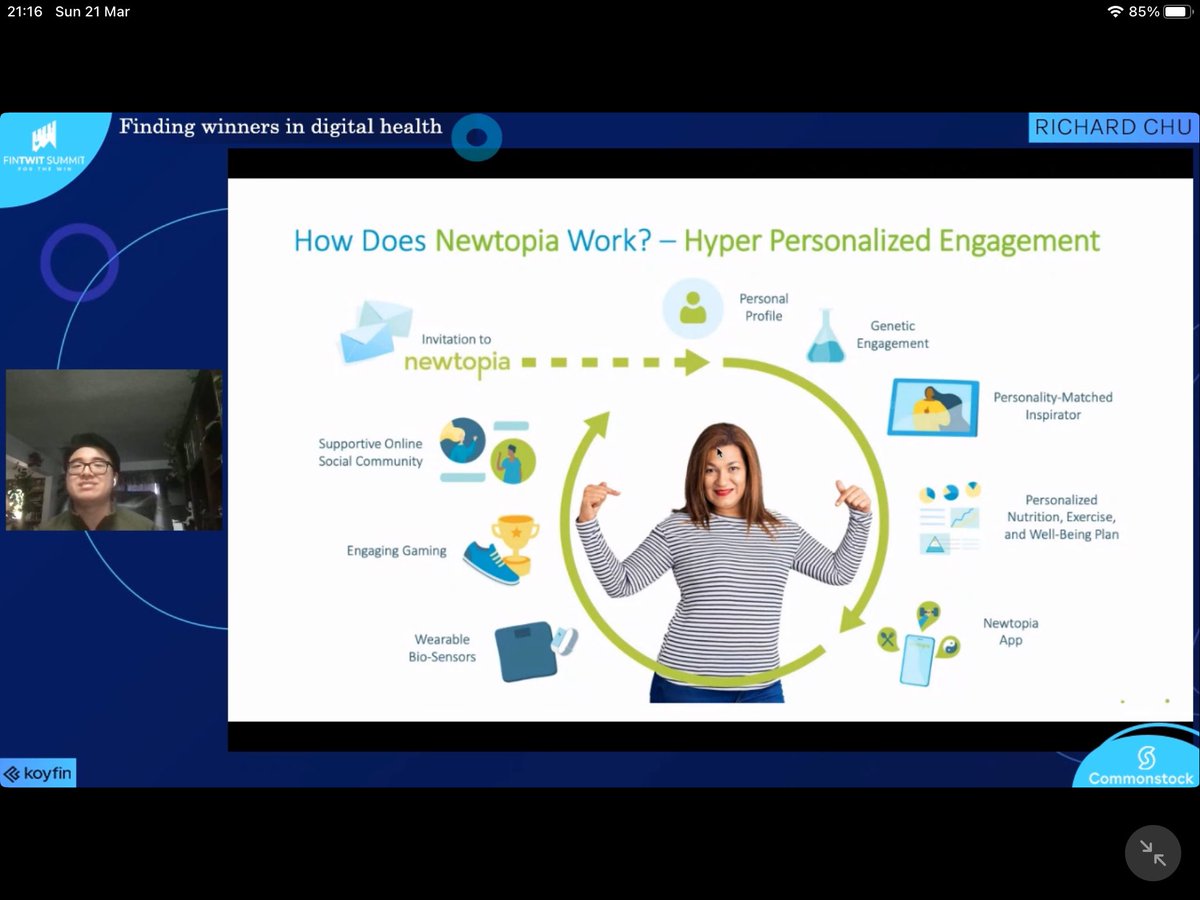The width and height of the screenshot is (1200, 900).
Task: Click the nutrition plan charts icon
Action: click(950, 518)
